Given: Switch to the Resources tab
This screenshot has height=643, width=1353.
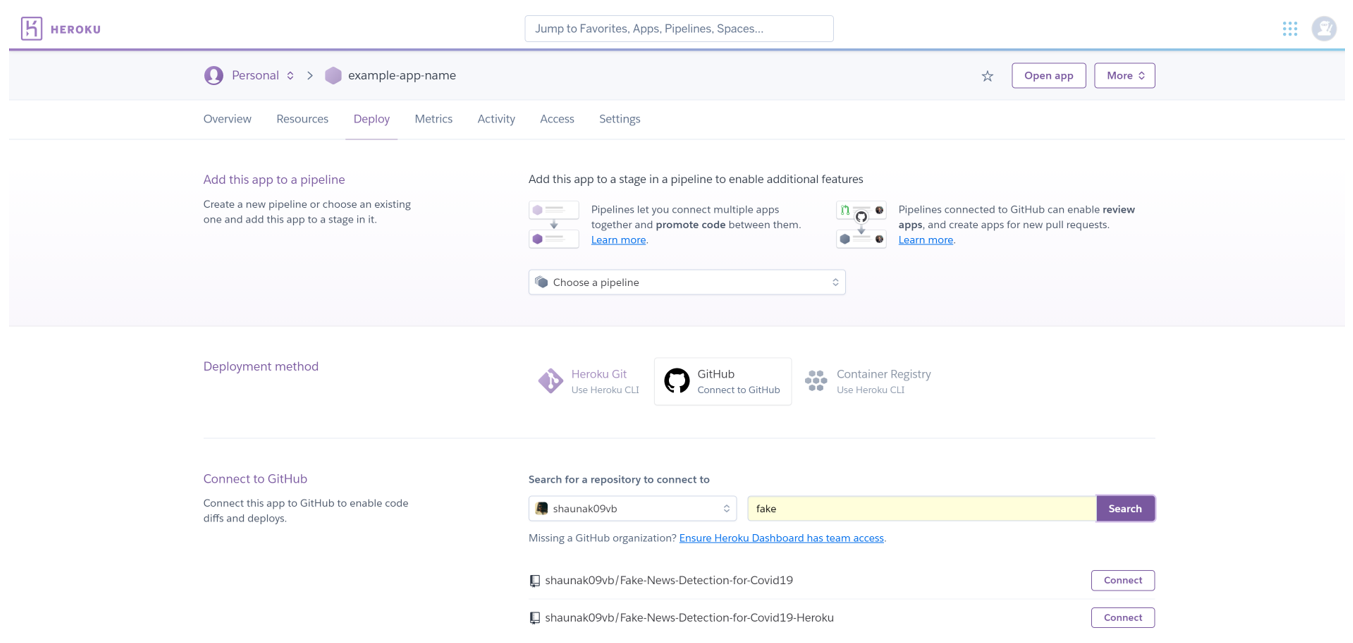Looking at the screenshot, I should pyautogui.click(x=302, y=119).
